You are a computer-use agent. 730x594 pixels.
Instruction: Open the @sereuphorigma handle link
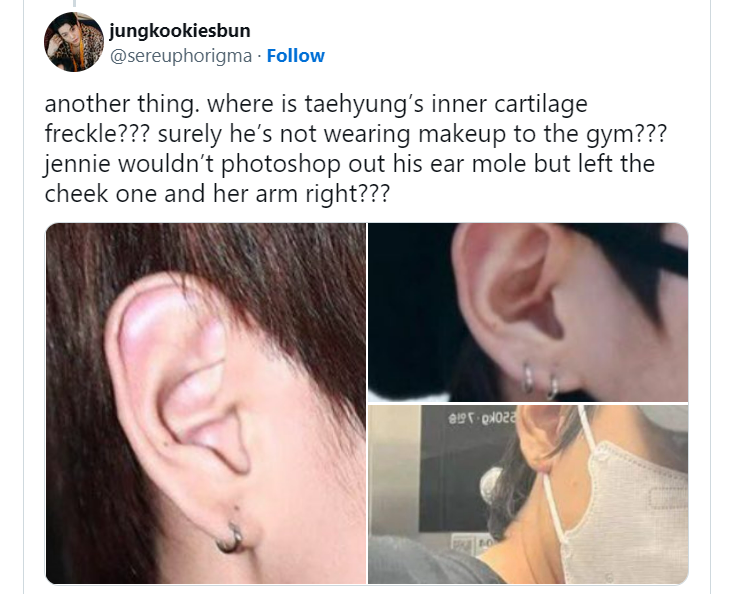(181, 56)
